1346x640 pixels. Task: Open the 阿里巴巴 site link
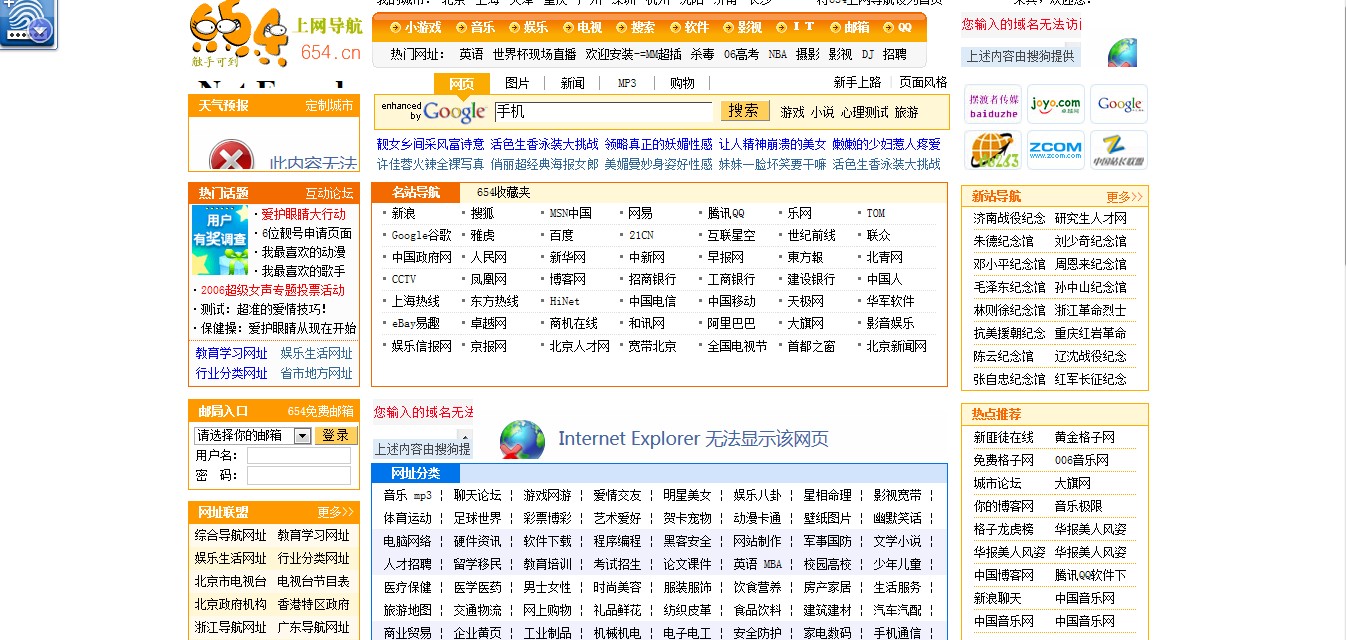(732, 323)
